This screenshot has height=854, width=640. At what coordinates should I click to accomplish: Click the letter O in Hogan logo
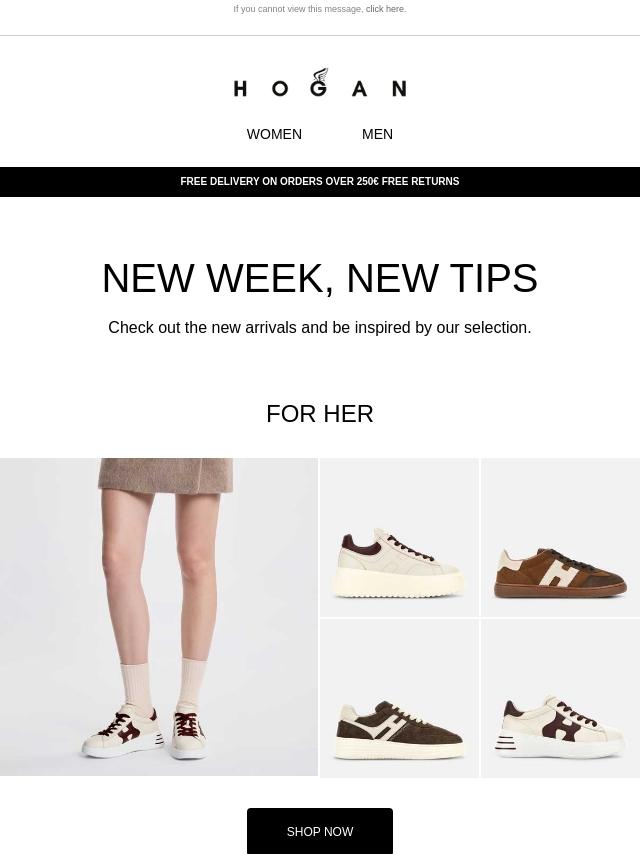280,88
